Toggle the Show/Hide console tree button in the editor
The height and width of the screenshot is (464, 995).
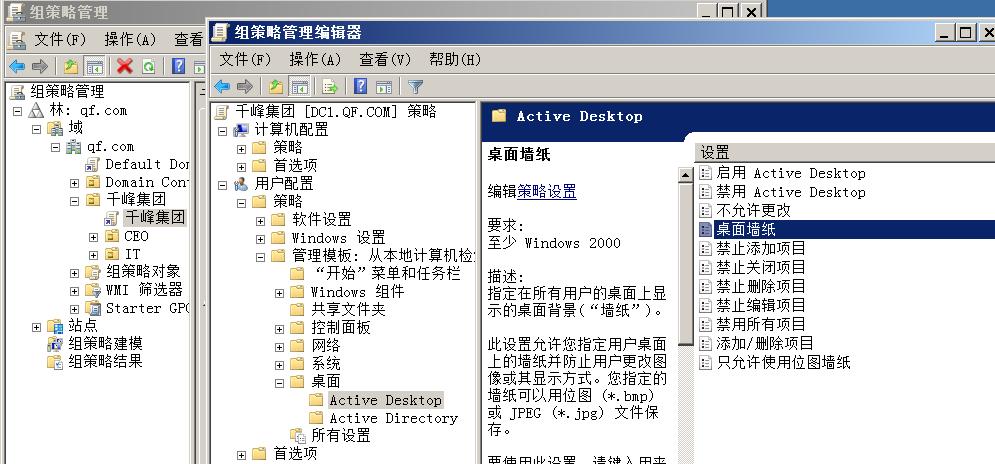point(300,87)
